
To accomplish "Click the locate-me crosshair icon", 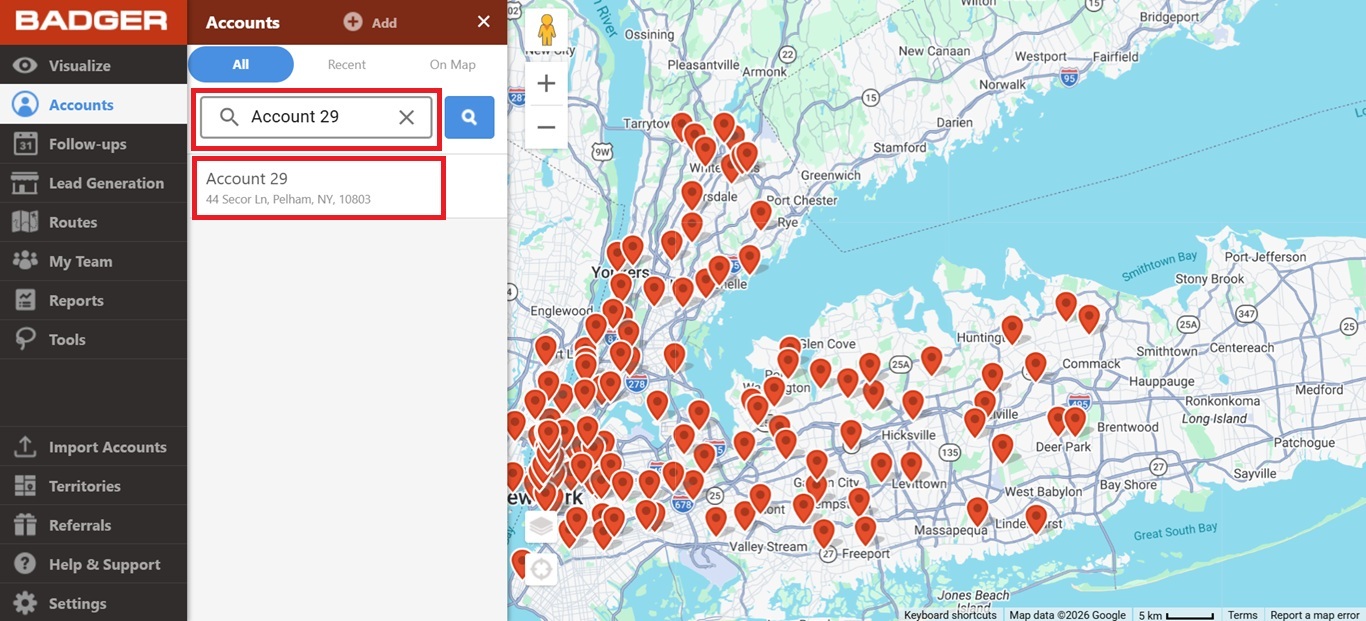I will pyautogui.click(x=541, y=570).
